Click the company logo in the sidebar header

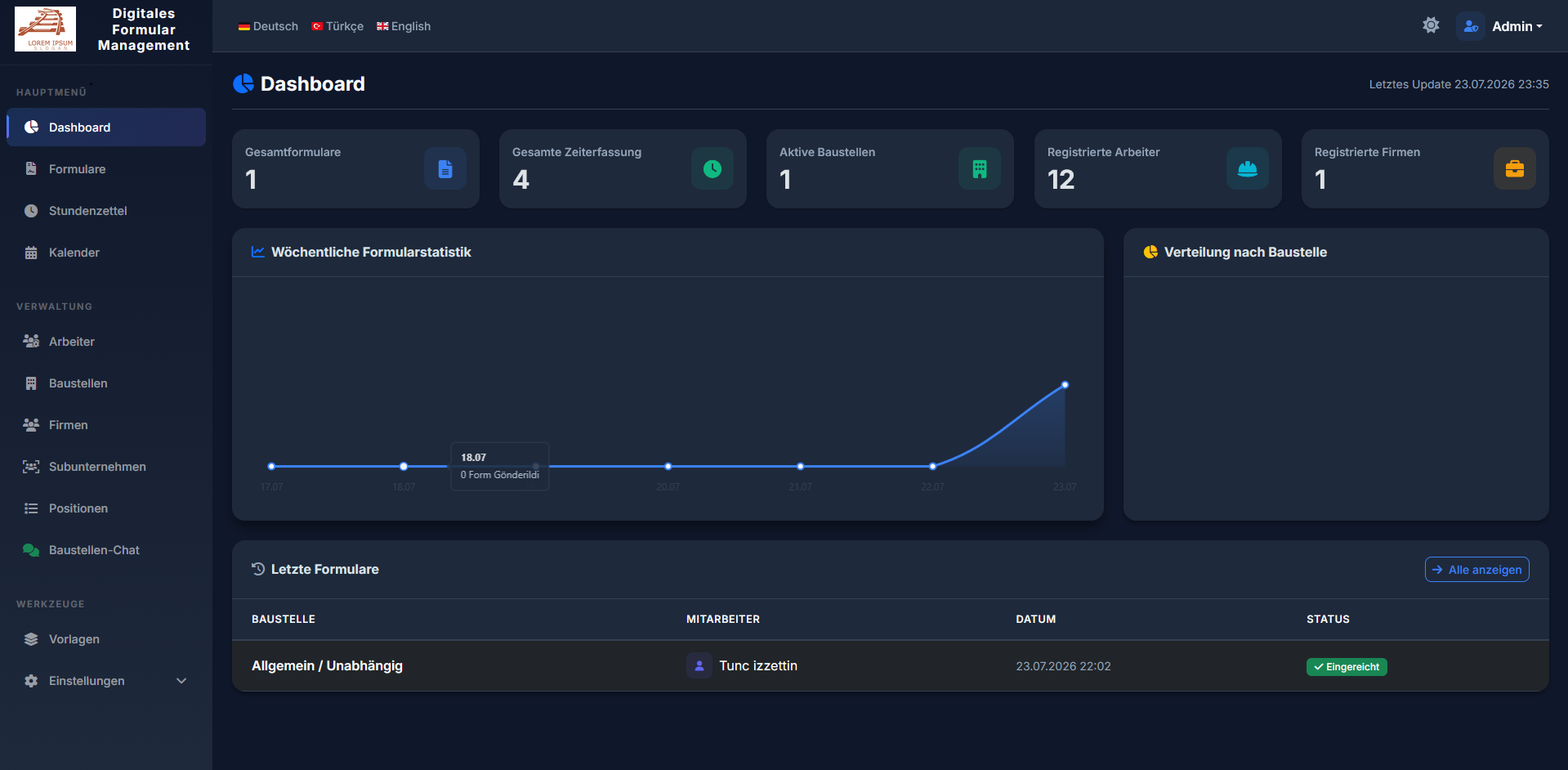(x=46, y=29)
